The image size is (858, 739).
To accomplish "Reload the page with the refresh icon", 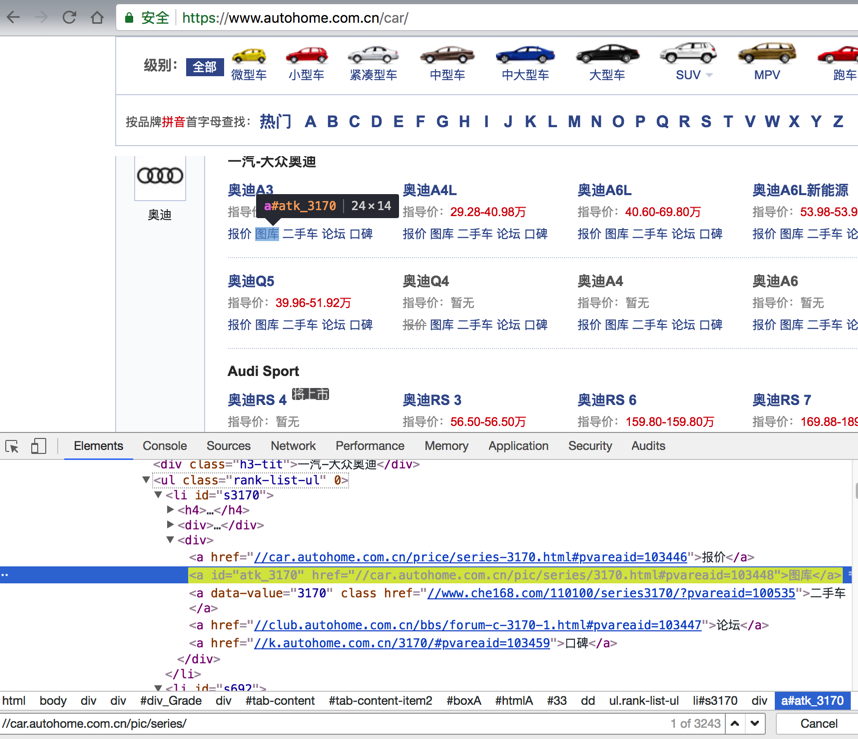I will (x=69, y=18).
